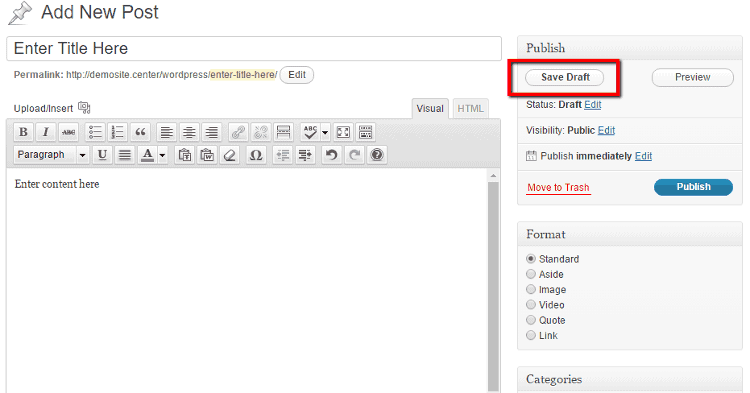The width and height of the screenshot is (750, 393).
Task: Toggle fullscreen editing mode
Action: point(343,132)
